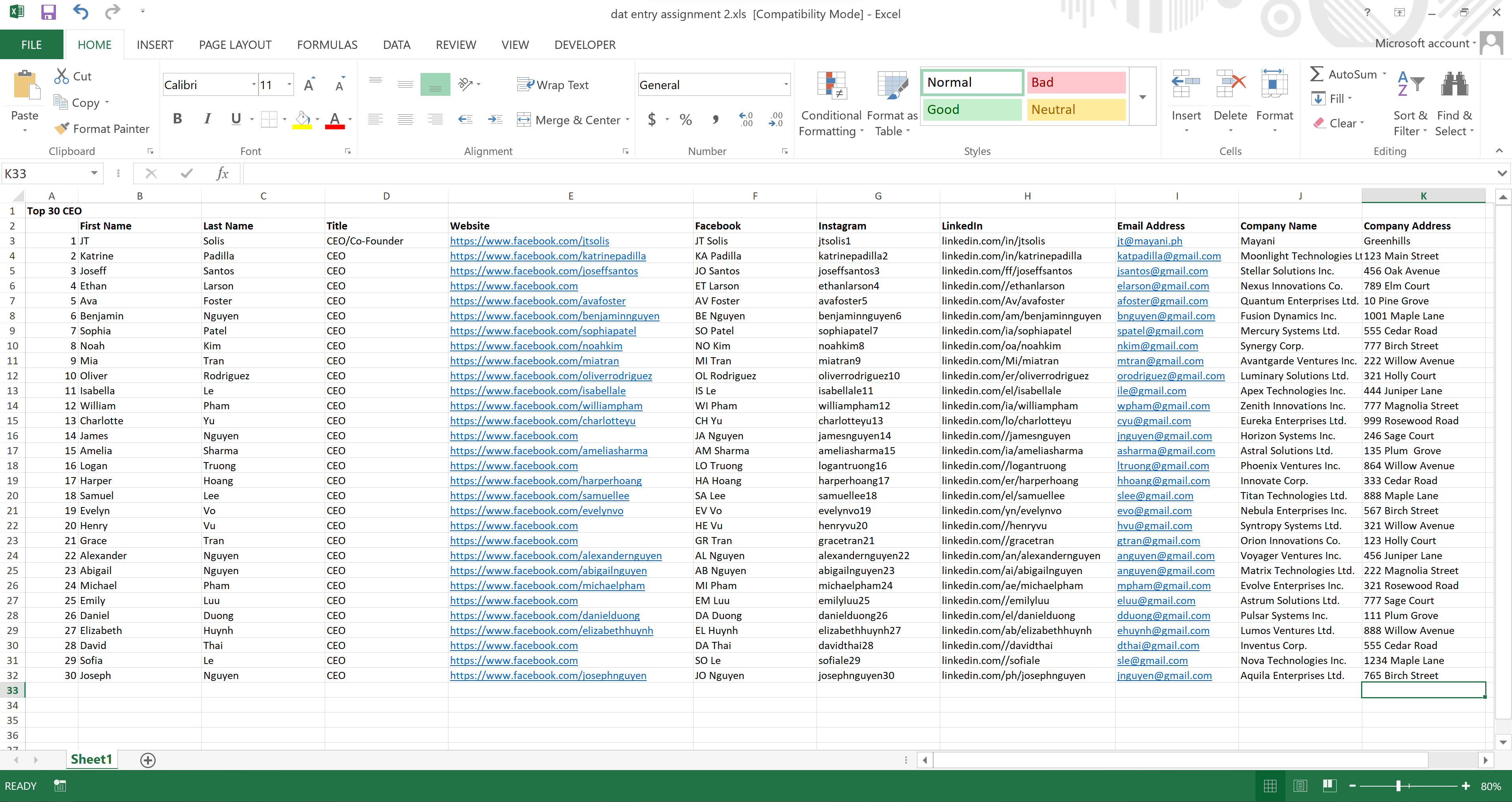The image size is (1512, 802).
Task: Open the Number Format dropdown showing General
Action: [x=785, y=85]
